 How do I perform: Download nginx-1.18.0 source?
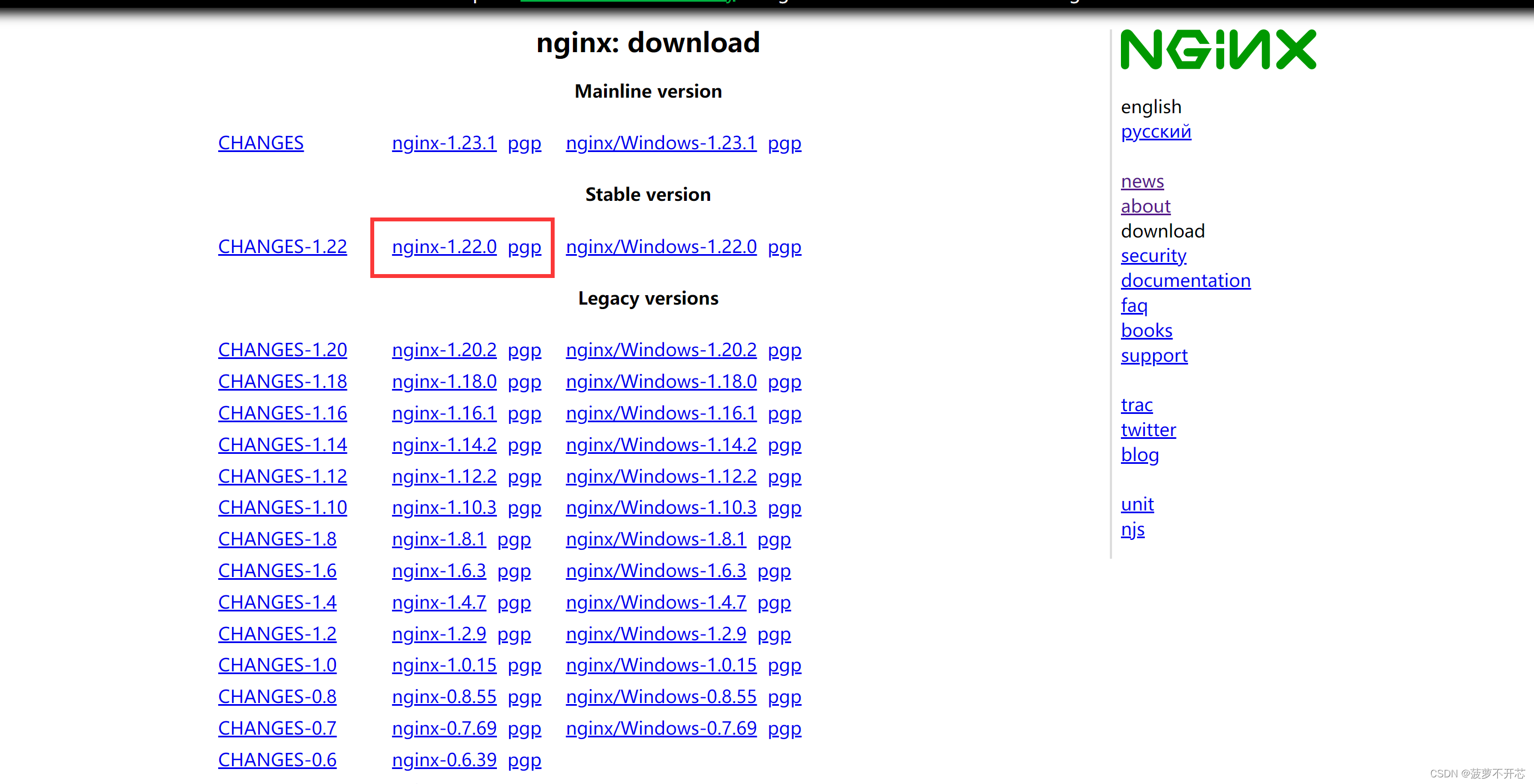click(444, 381)
